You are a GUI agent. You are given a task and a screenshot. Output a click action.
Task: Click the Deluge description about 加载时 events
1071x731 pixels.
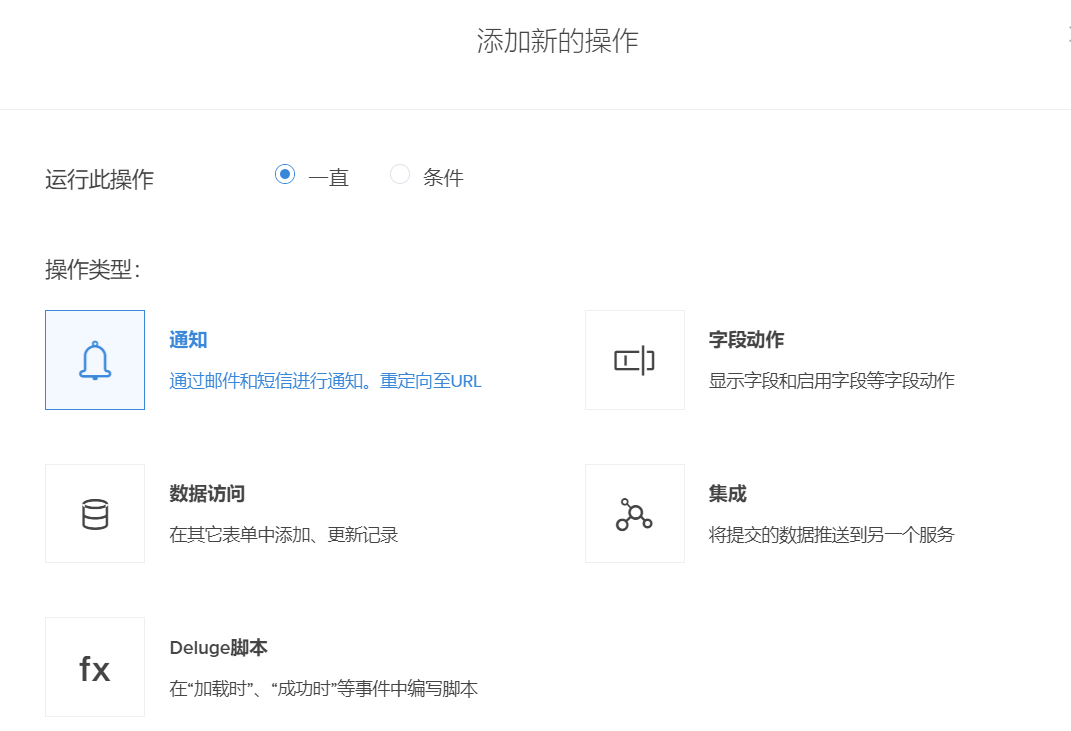pyautogui.click(x=323, y=689)
